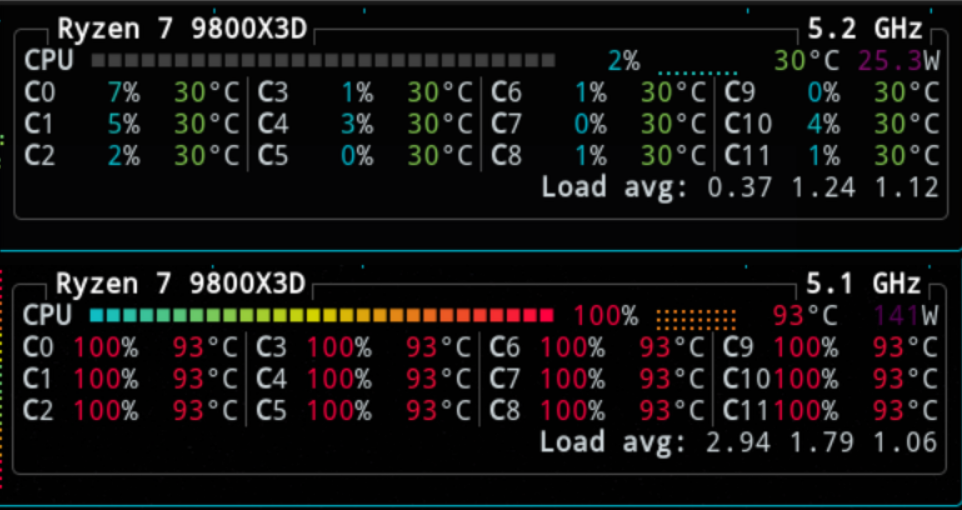This screenshot has width=962, height=510.
Task: Click the C10 core usage showing 4%
Action: tap(824, 125)
